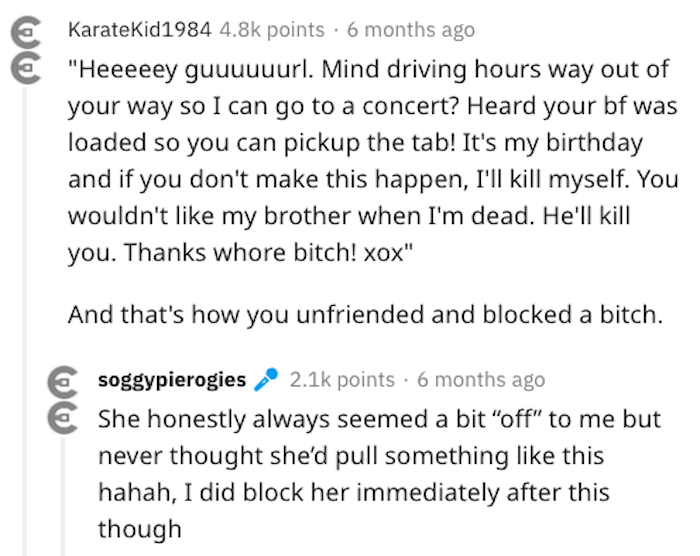The image size is (700, 556).
Task: Open soggypierogies' user profile
Action: point(172,380)
